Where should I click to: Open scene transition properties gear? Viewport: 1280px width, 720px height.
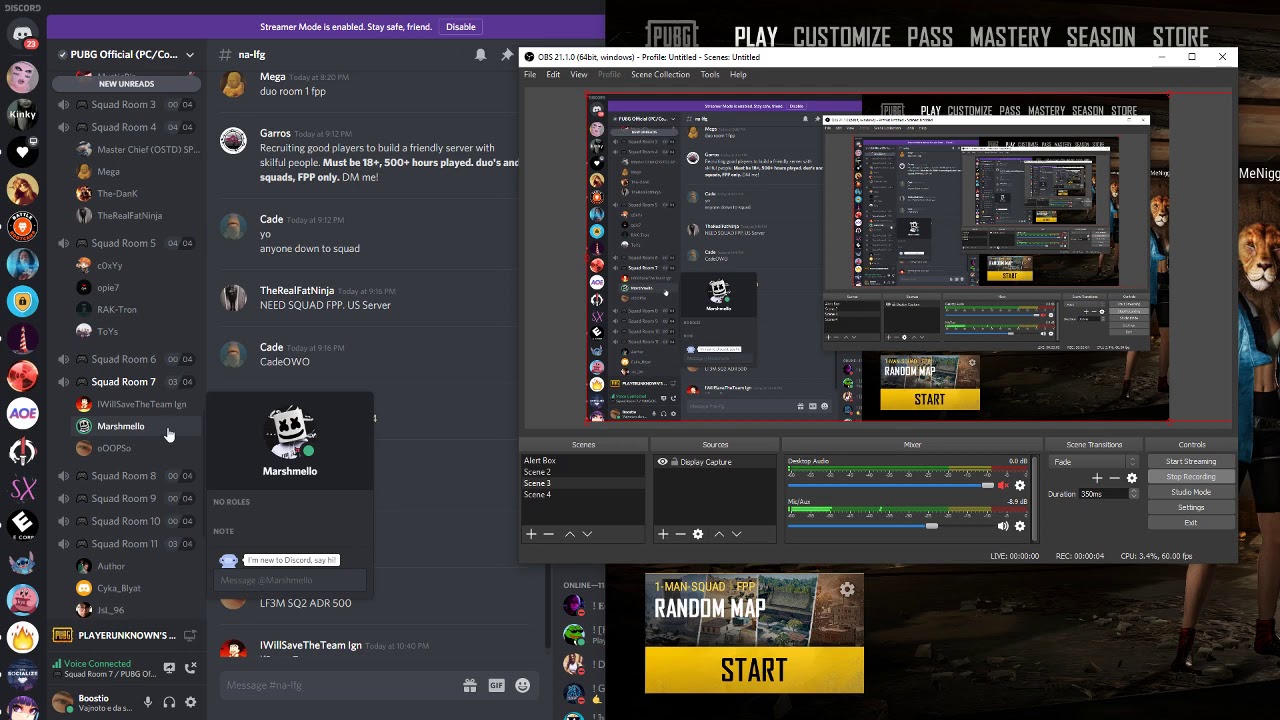pyautogui.click(x=1132, y=478)
